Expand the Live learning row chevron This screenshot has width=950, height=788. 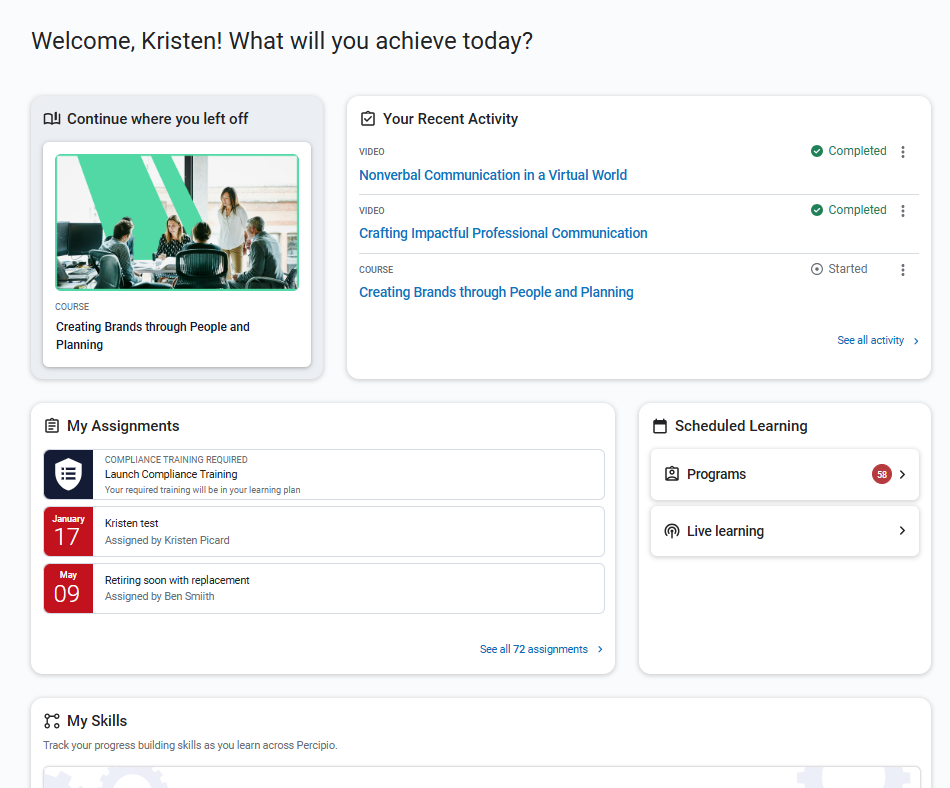[902, 531]
